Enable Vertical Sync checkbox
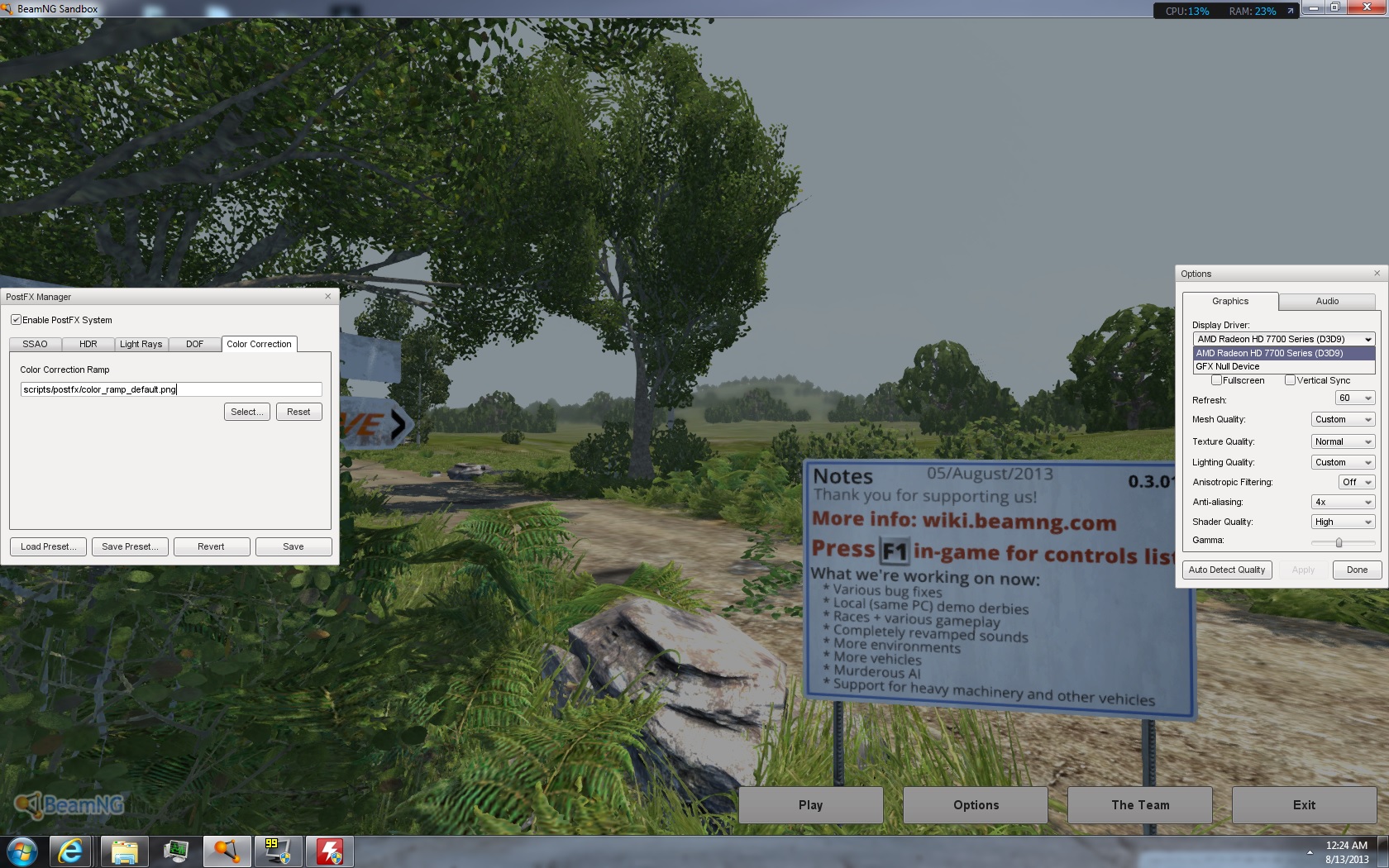1389x868 pixels. [x=1290, y=380]
